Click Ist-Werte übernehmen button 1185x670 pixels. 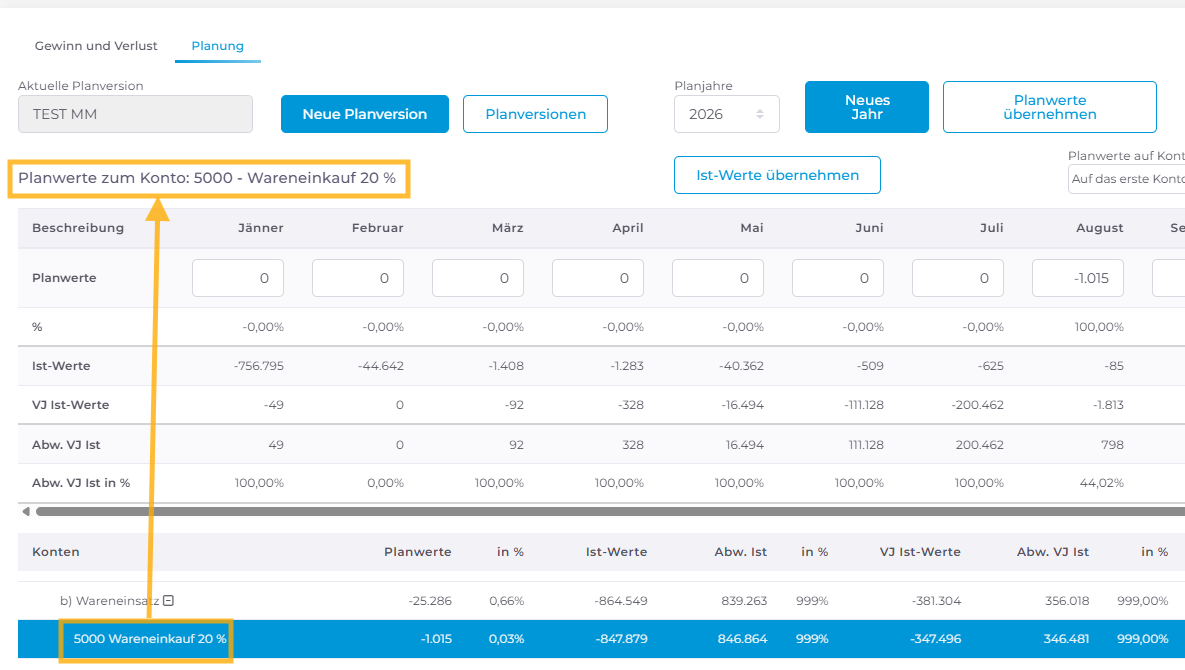[x=777, y=175]
